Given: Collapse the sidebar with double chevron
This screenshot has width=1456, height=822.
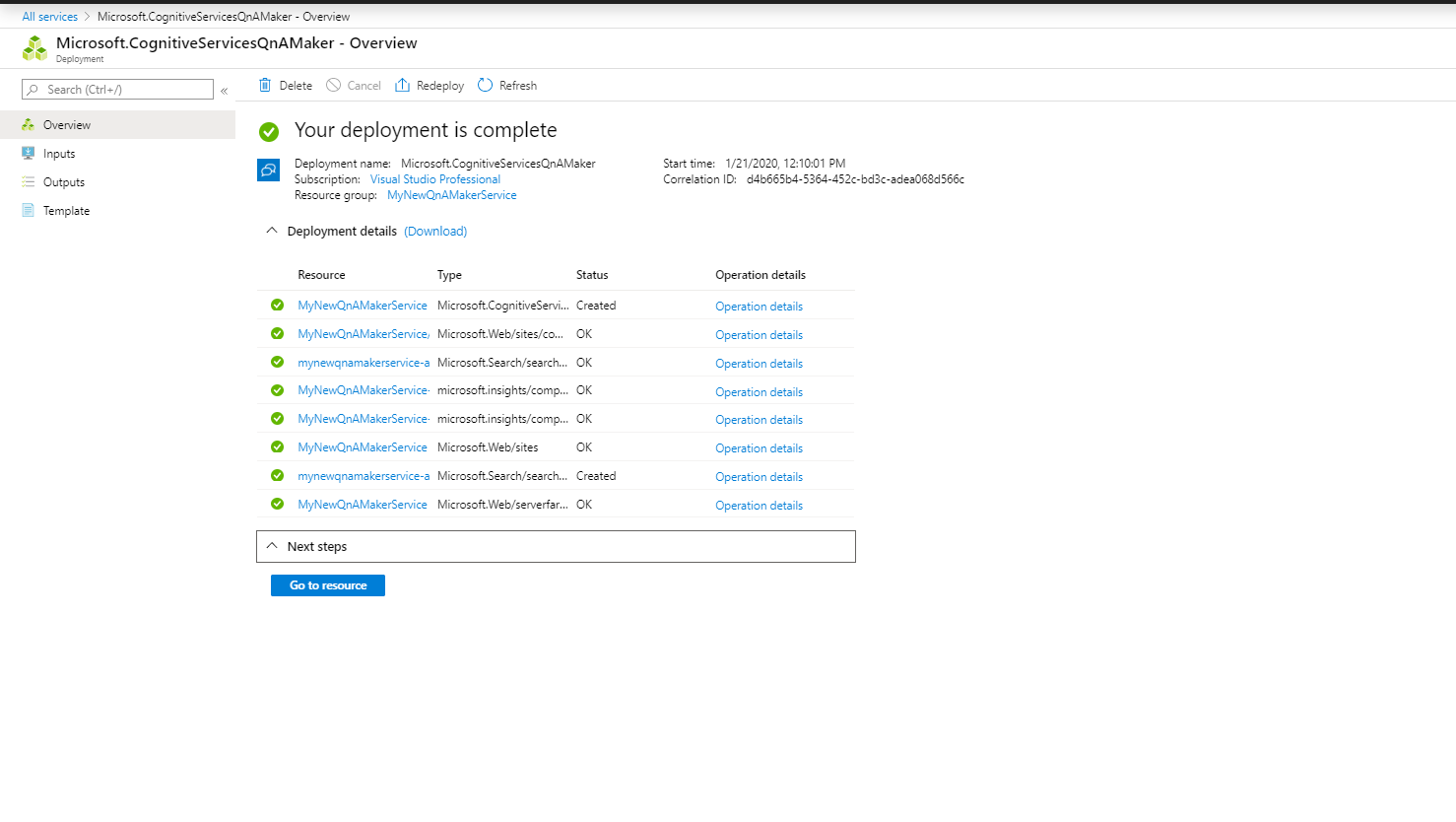Looking at the screenshot, I should pos(225,91).
